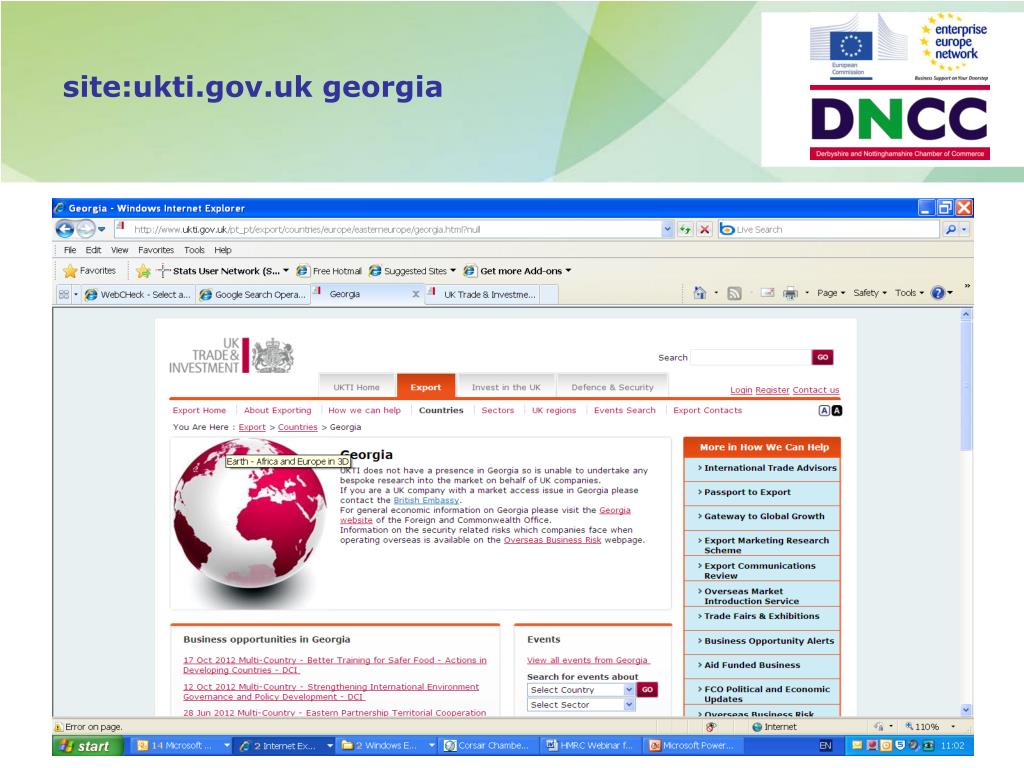Screen dimensions: 1024x768
Task: Open Microsoft PowerPoint taskbar item
Action: [694, 746]
